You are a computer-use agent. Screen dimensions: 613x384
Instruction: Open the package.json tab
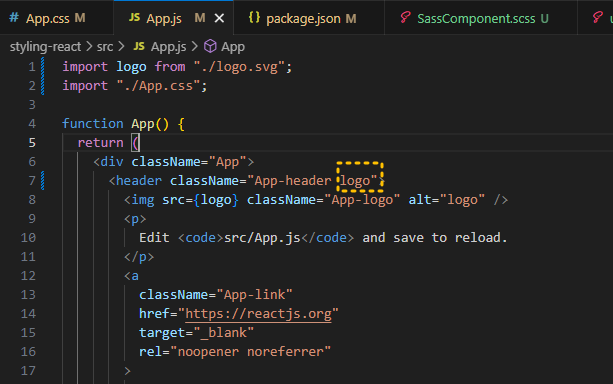pos(303,18)
